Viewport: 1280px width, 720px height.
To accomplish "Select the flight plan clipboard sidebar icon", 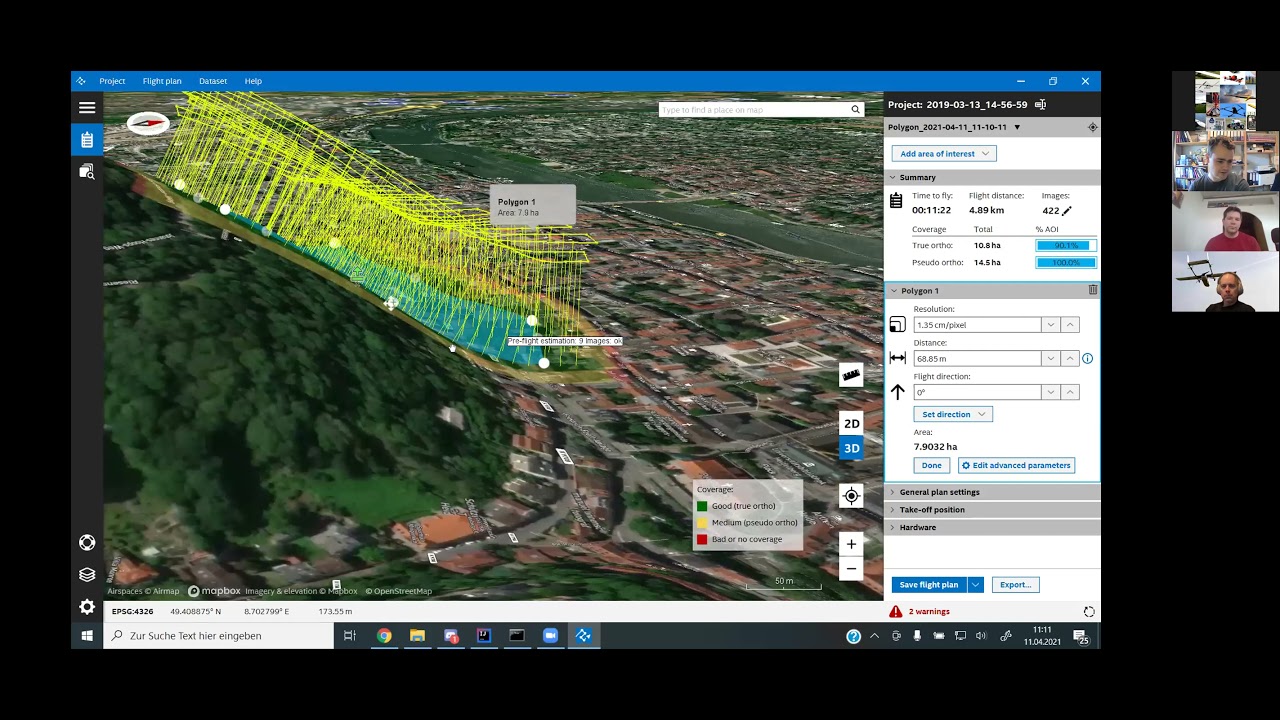I will point(87,140).
